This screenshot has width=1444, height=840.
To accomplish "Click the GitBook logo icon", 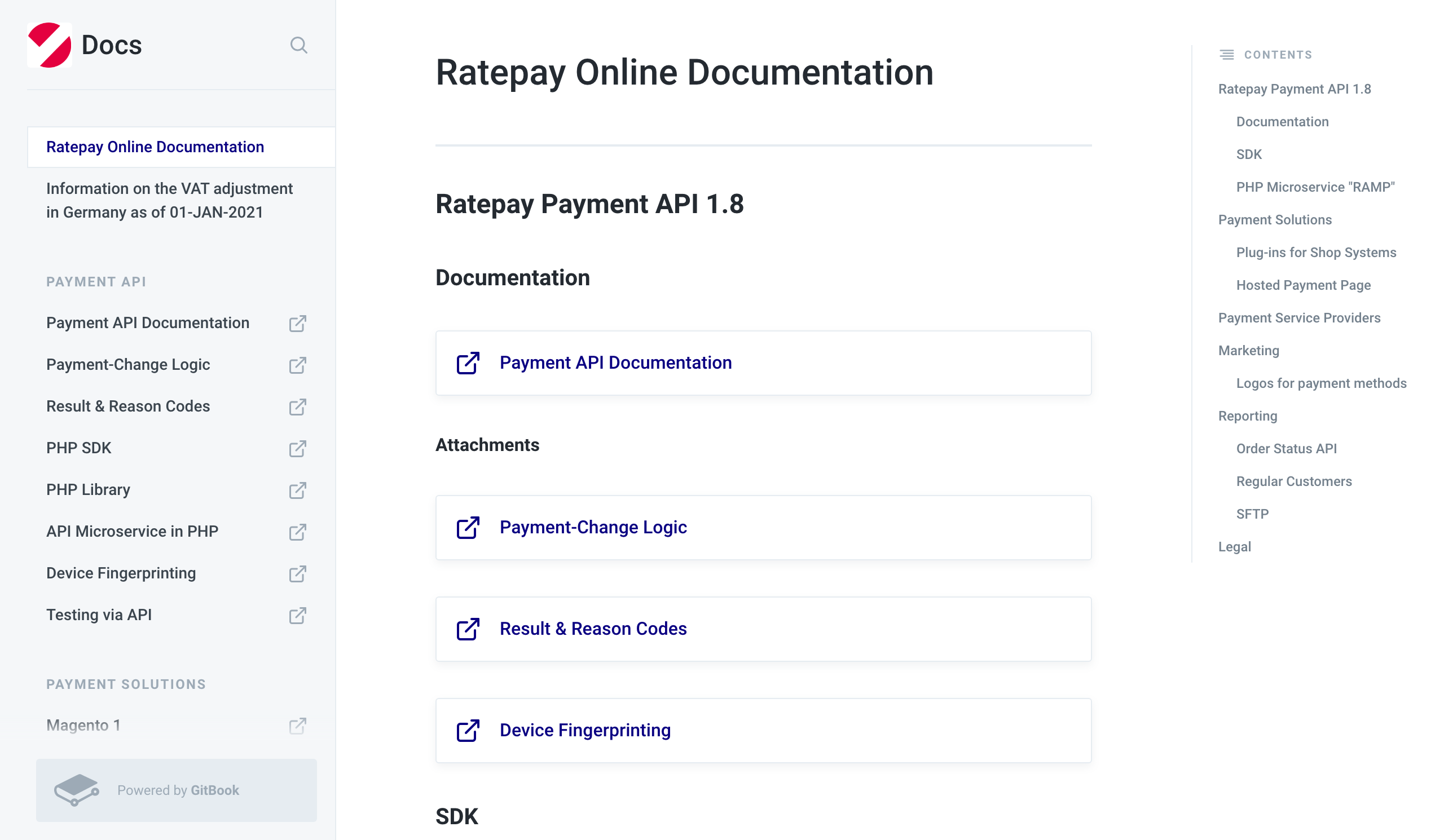I will pos(77,791).
